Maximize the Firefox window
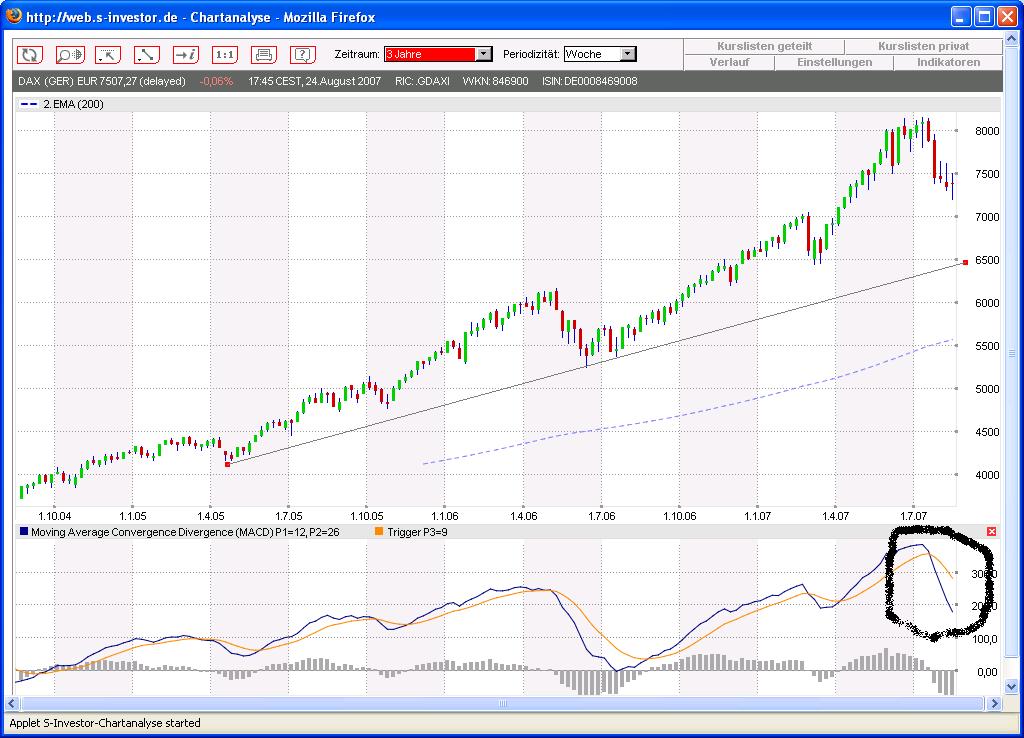 pyautogui.click(x=984, y=16)
